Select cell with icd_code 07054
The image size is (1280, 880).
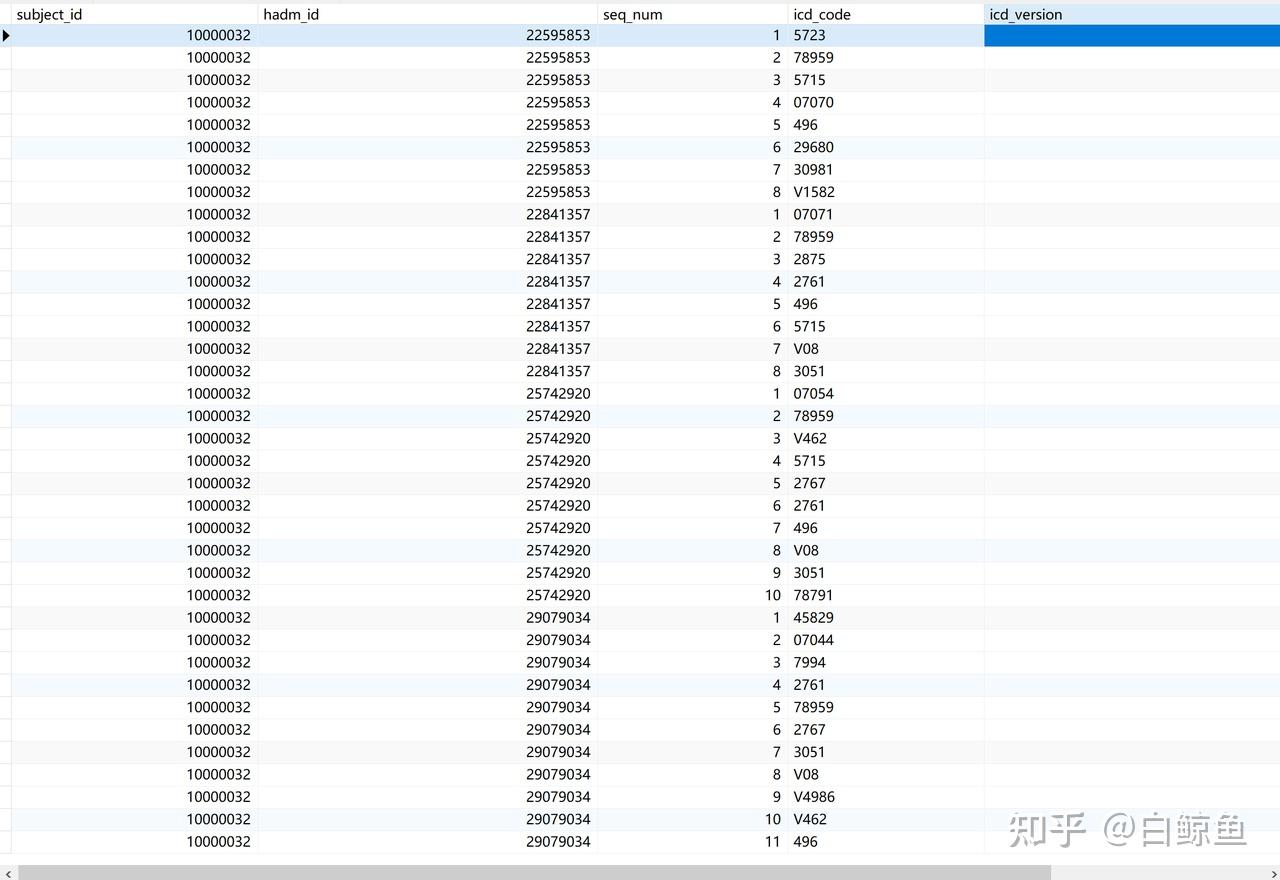coord(886,393)
